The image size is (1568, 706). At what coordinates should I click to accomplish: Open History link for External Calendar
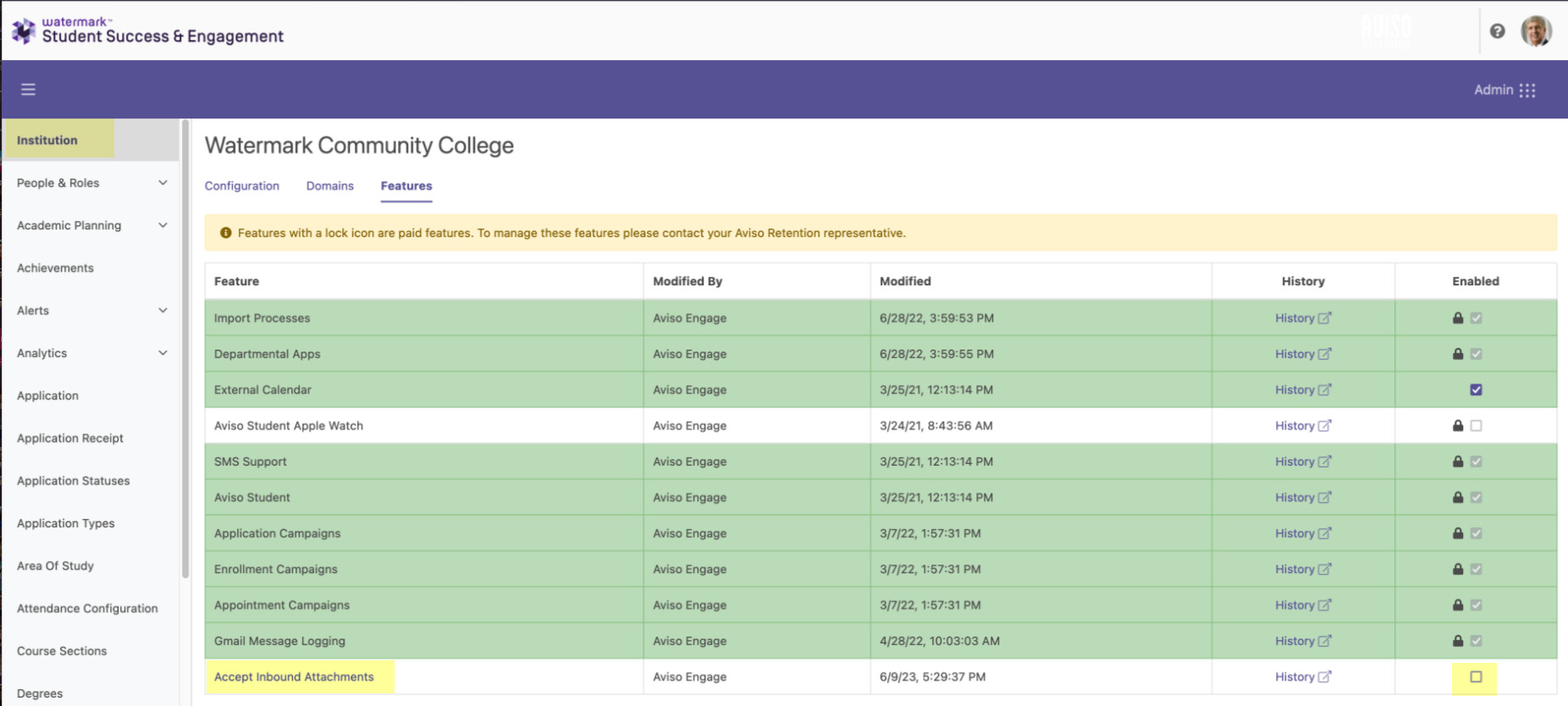click(1303, 390)
